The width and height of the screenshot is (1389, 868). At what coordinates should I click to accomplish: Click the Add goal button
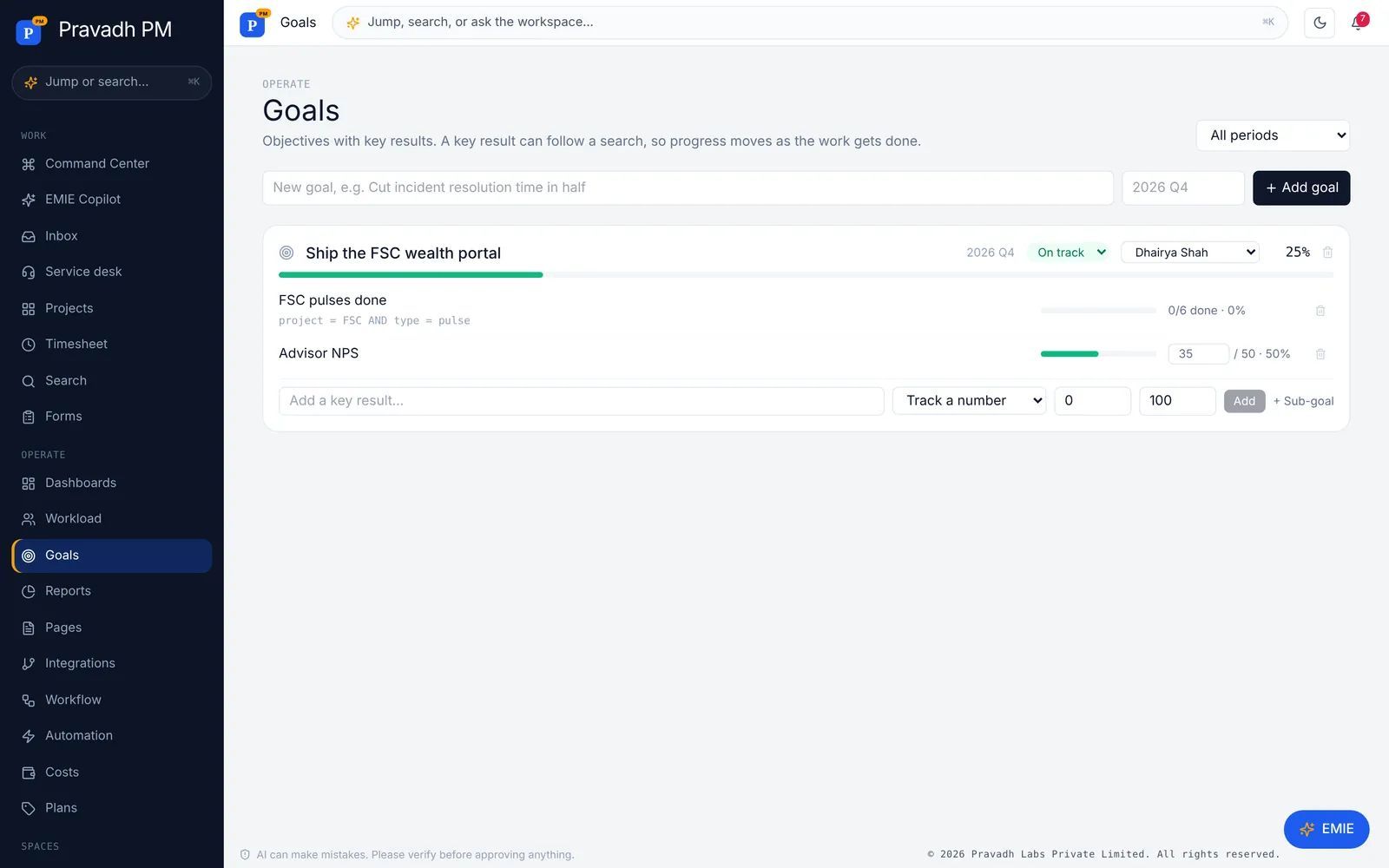pos(1301,187)
